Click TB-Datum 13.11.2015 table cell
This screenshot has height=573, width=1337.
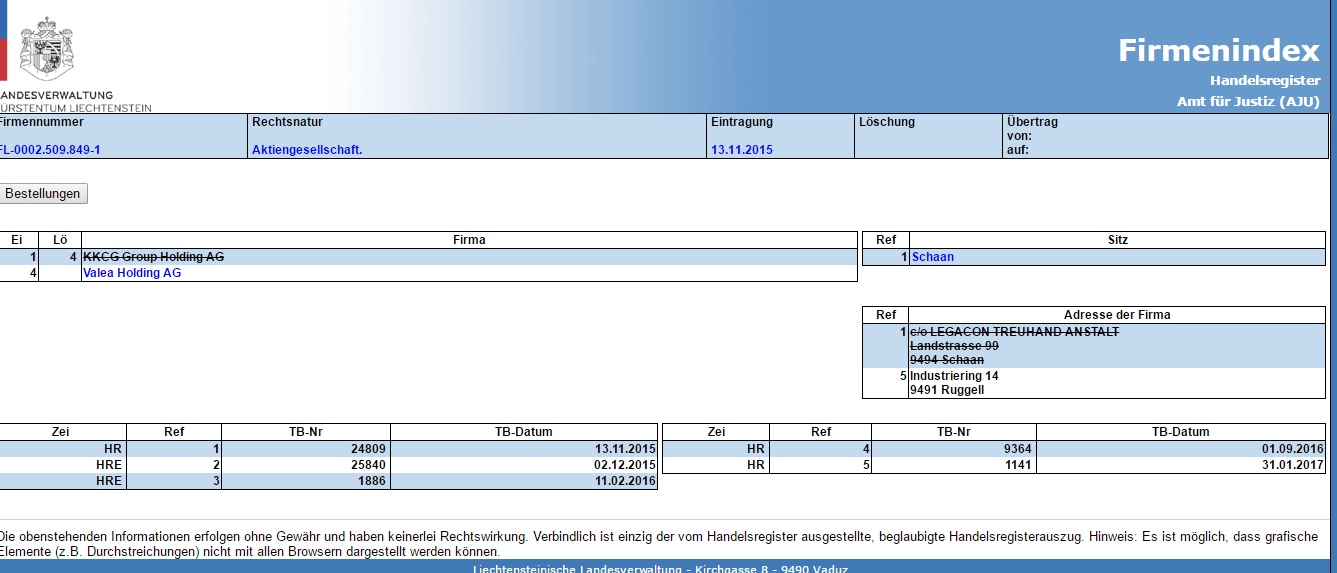click(524, 450)
